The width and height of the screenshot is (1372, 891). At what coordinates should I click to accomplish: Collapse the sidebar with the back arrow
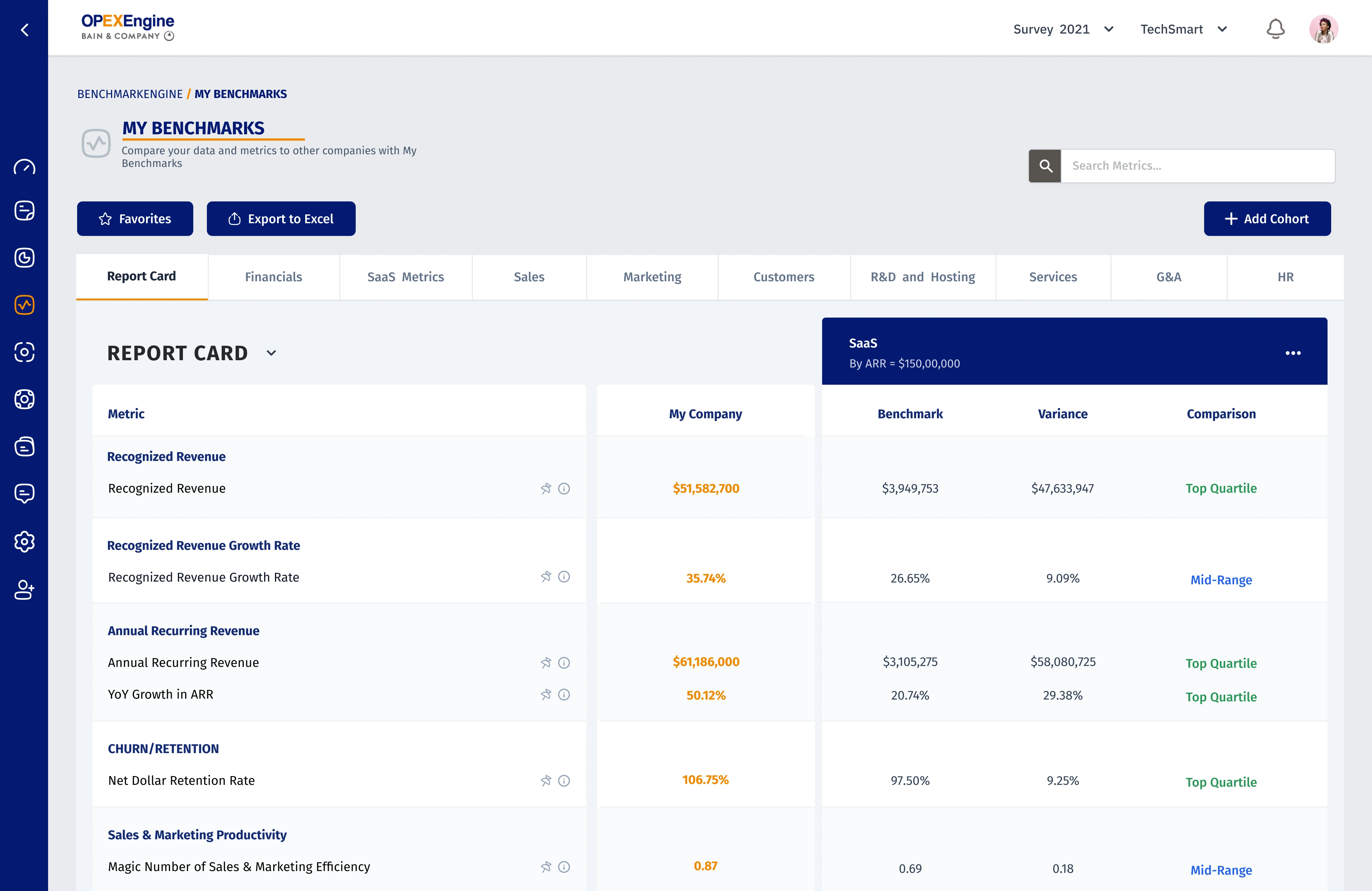click(x=24, y=29)
